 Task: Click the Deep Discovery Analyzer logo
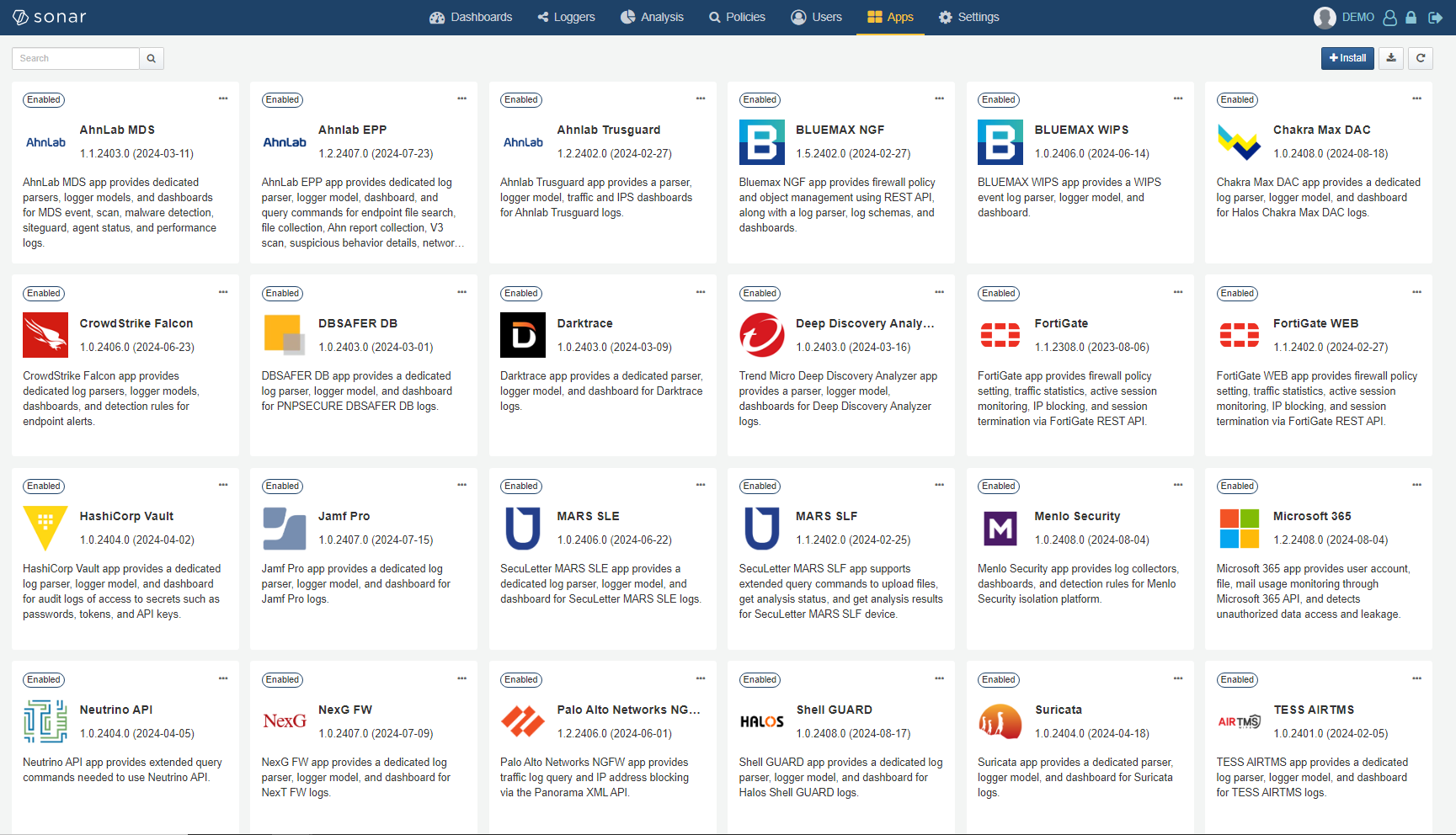tap(762, 335)
